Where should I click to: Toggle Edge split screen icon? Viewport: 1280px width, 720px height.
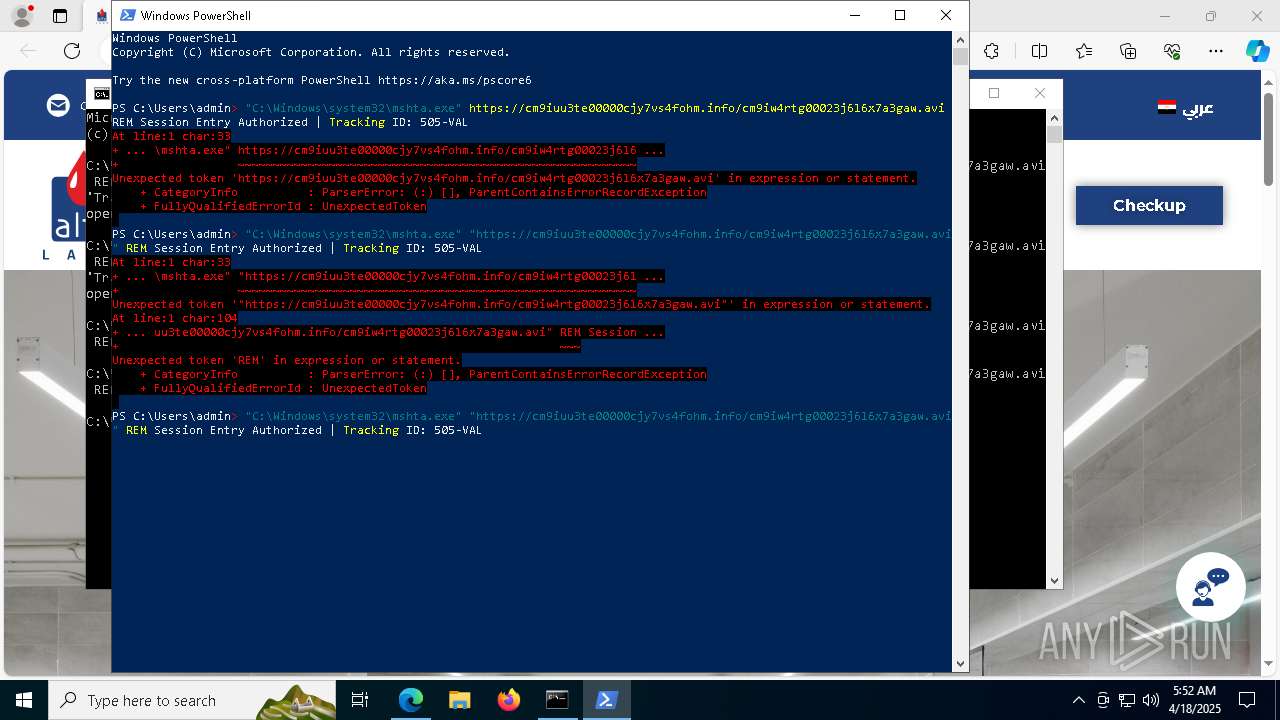(x=1039, y=51)
